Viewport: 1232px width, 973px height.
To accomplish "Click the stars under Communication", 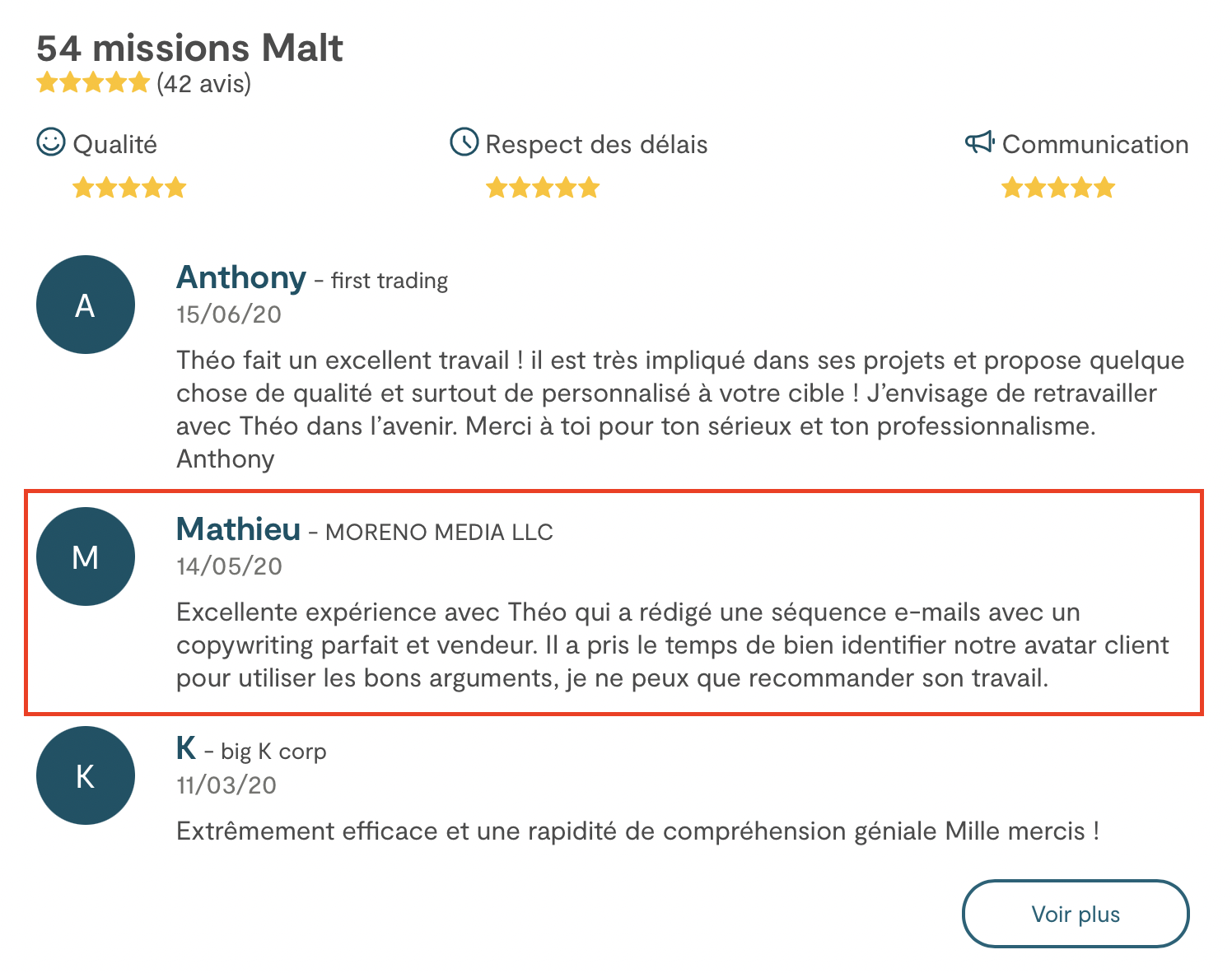I will pos(1058,188).
